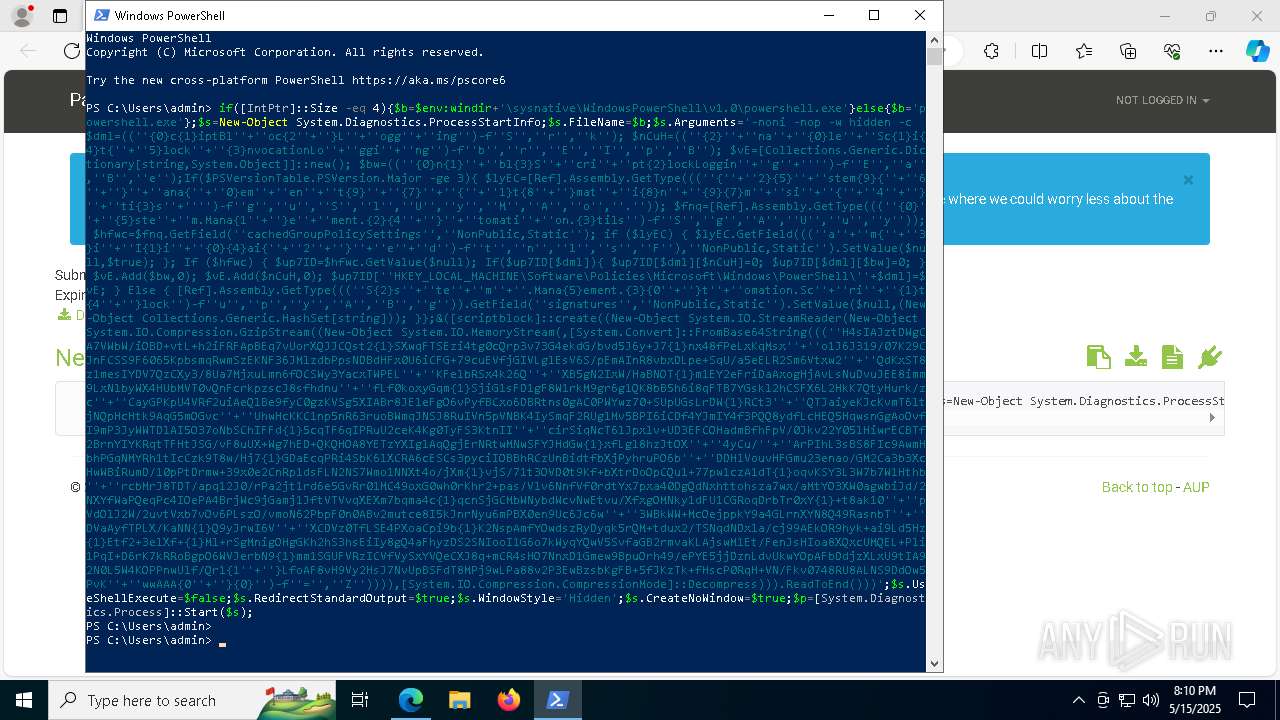Restore down the Edge browser window

1211,16
